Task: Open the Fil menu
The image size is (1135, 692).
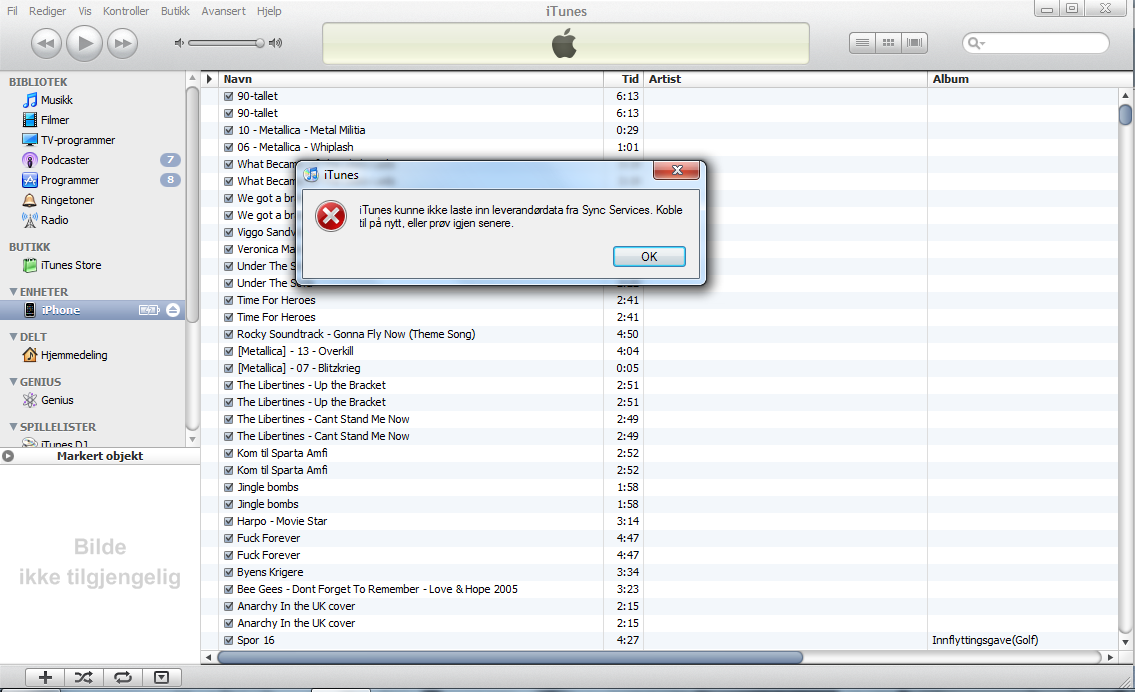Action: (x=12, y=11)
